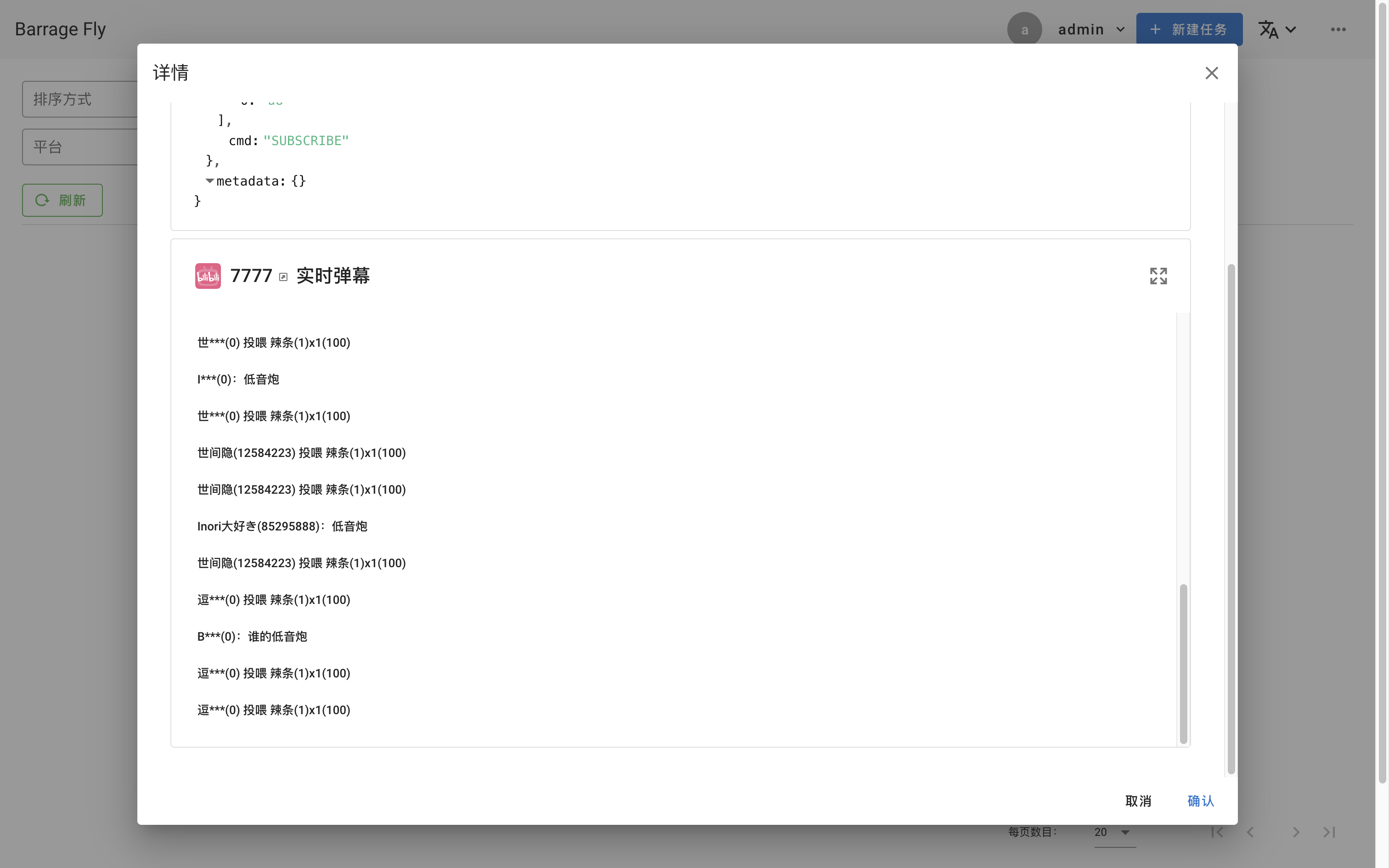Viewport: 1389px width, 868px height.
Task: Click the bilibili platform logo icon
Action: (208, 276)
